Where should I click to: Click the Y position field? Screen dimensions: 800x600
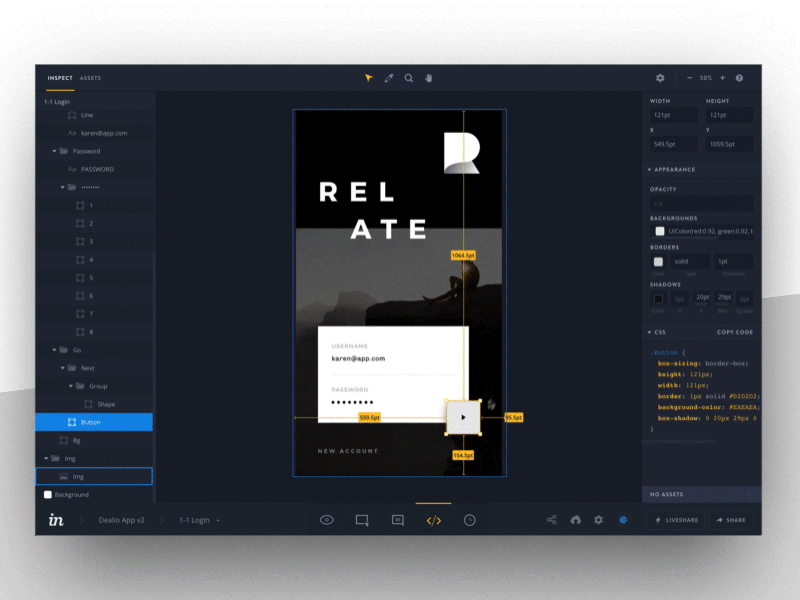pyautogui.click(x=730, y=144)
